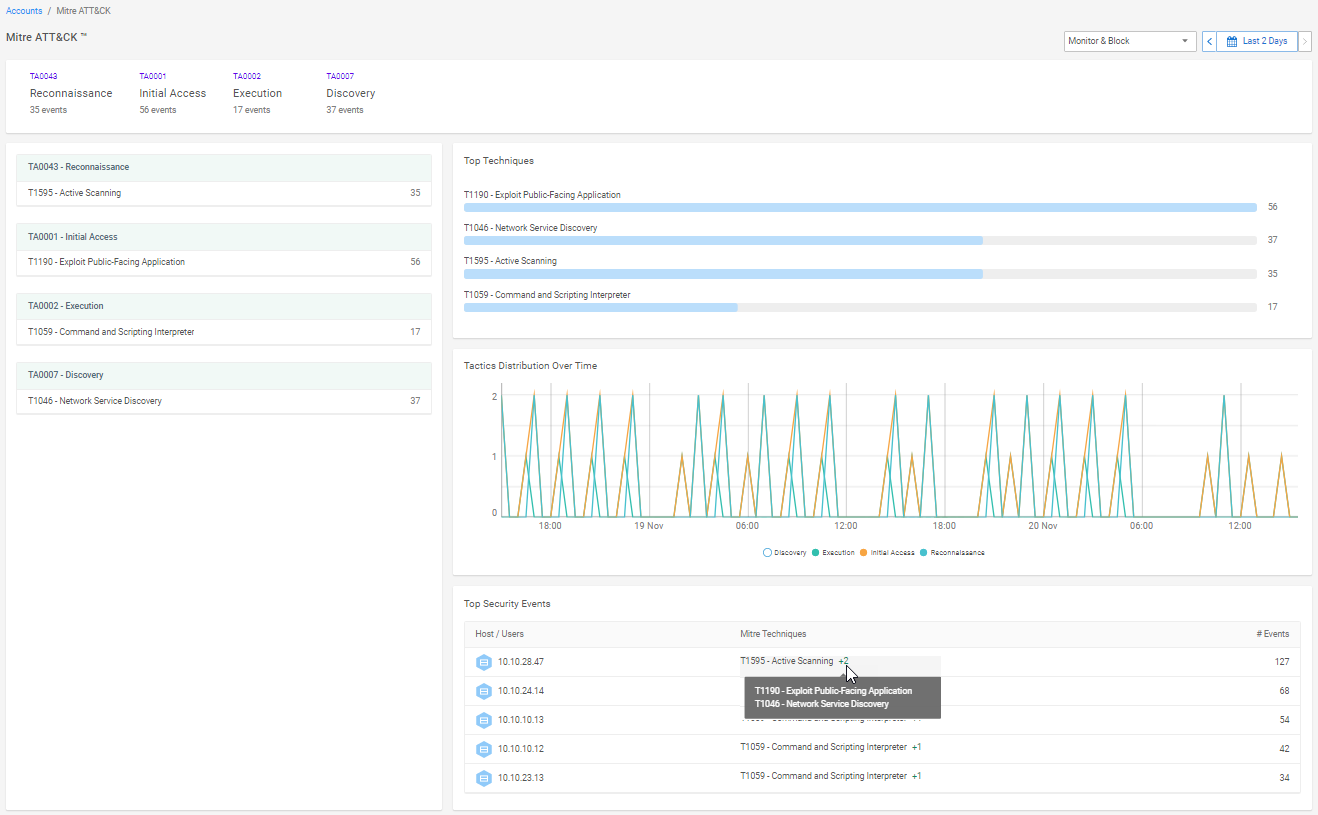1318x815 pixels.
Task: Open the TA0001 tactic ID link
Action: pyautogui.click(x=152, y=76)
